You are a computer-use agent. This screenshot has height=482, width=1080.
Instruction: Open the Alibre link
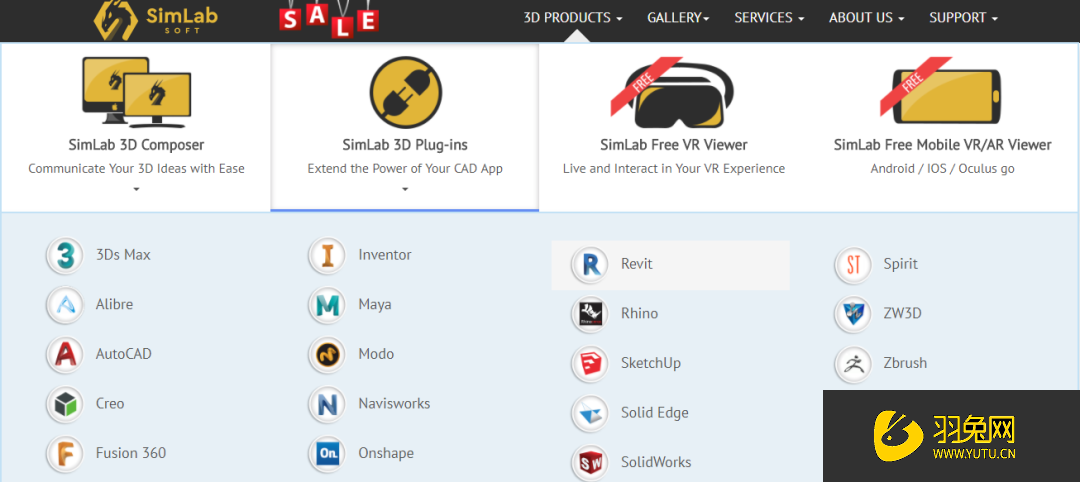pos(114,304)
